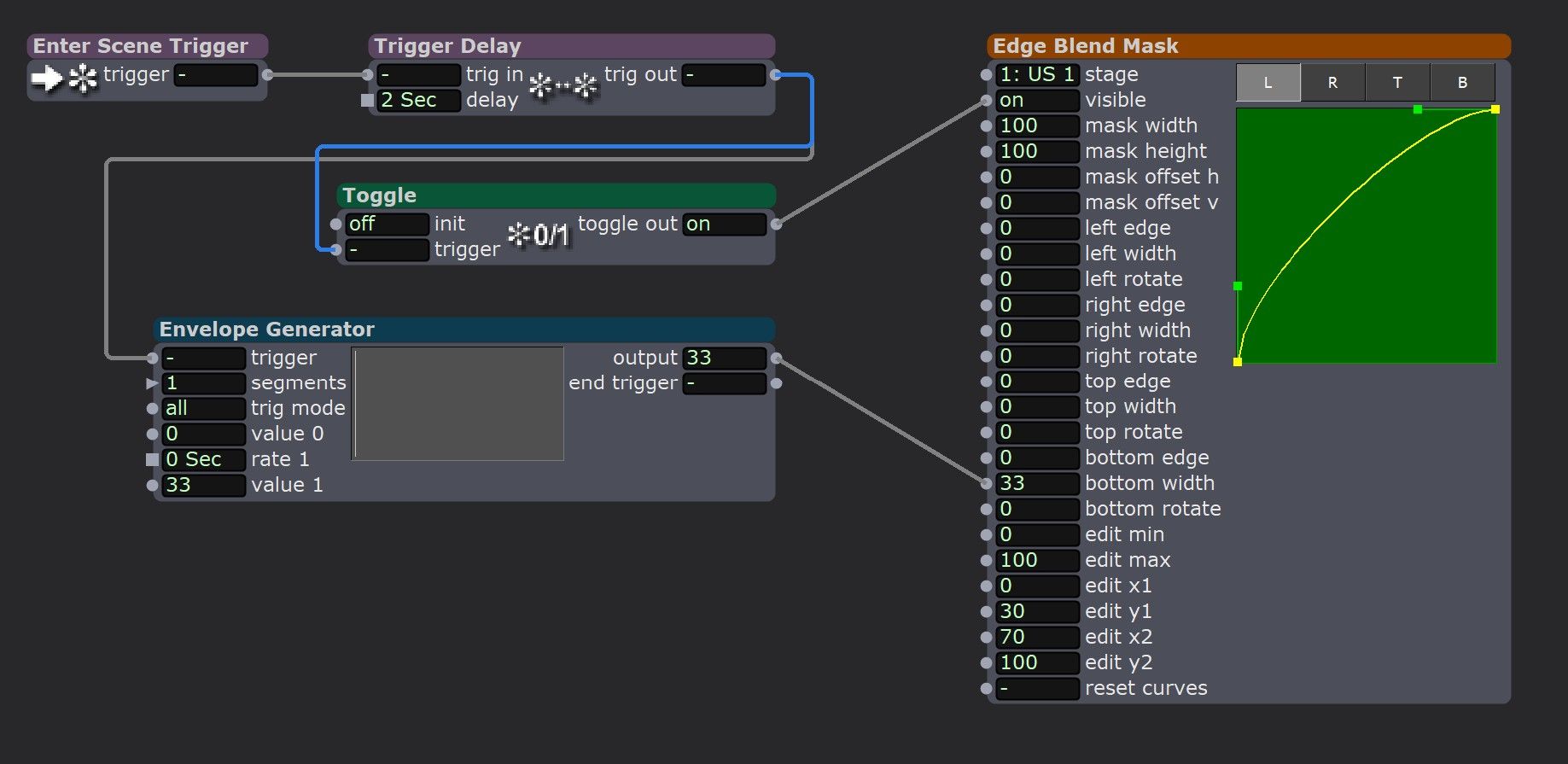Click the Toggle actor 0/1 icon
The height and width of the screenshot is (764, 1568).
point(538,235)
